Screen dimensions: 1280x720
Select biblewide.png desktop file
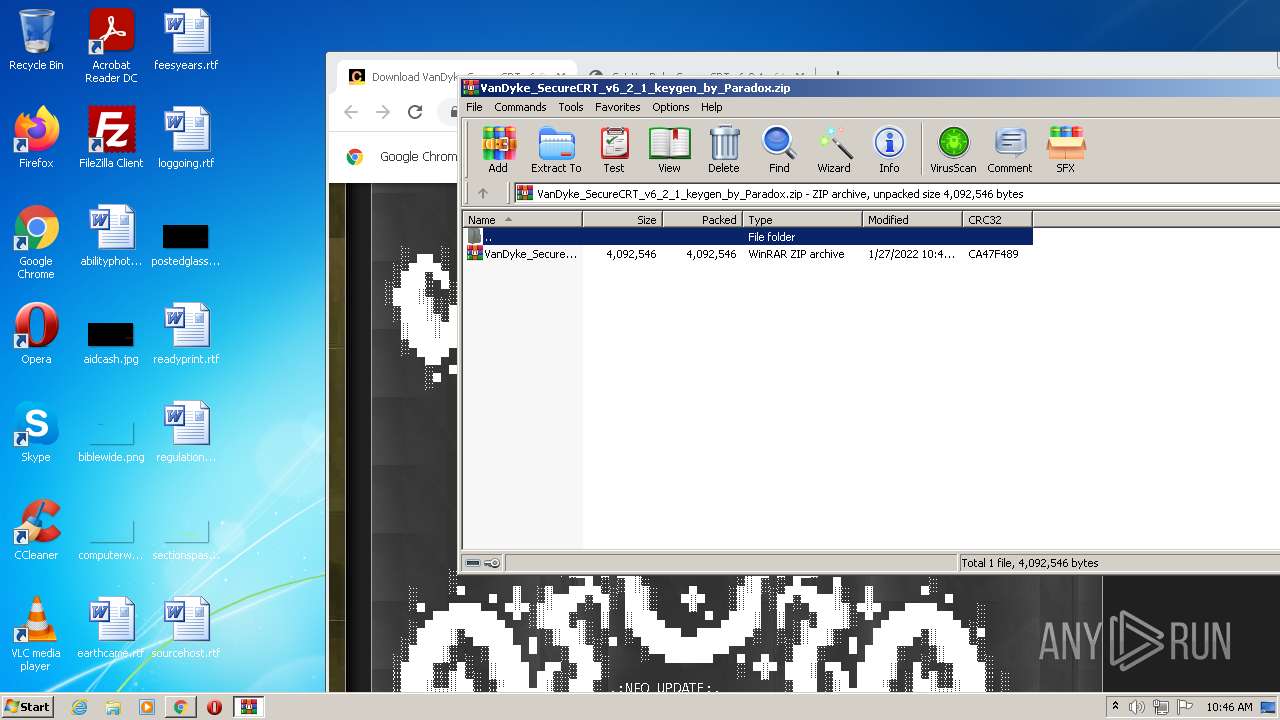click(111, 438)
